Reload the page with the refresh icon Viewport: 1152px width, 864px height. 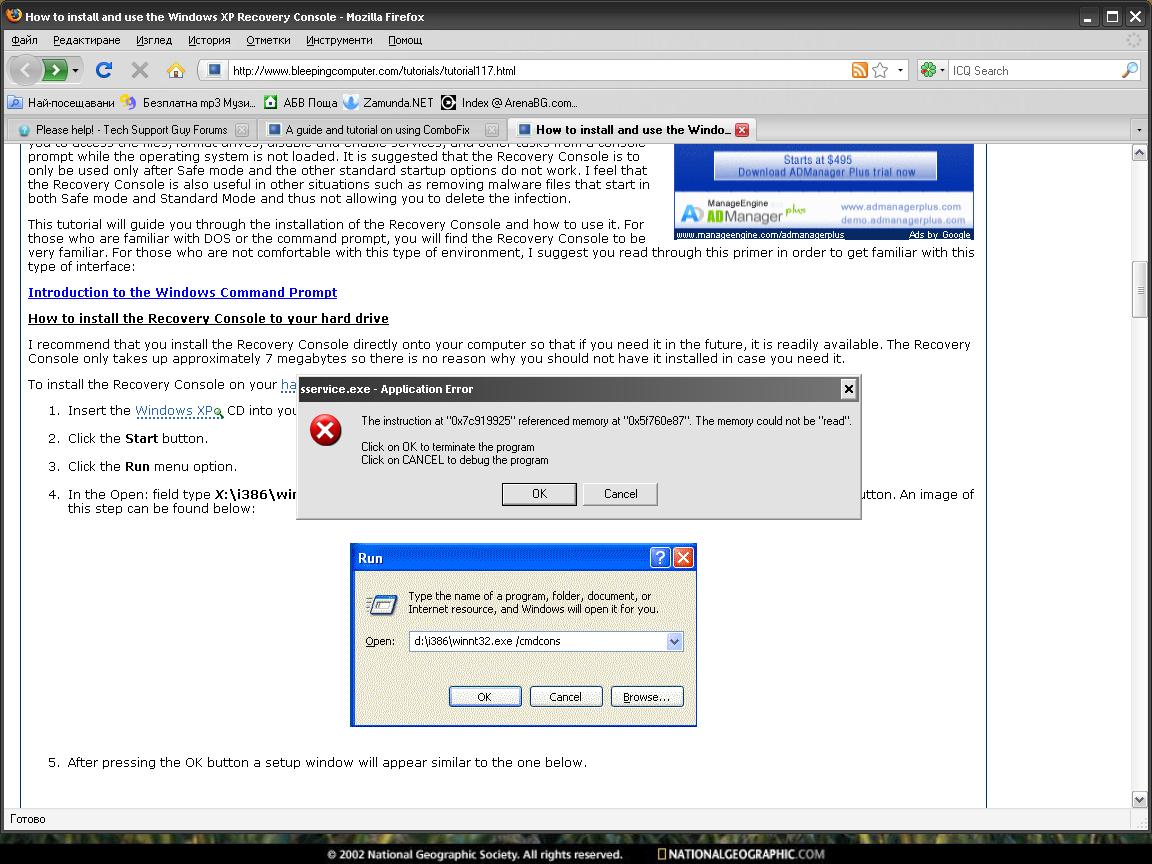point(104,70)
